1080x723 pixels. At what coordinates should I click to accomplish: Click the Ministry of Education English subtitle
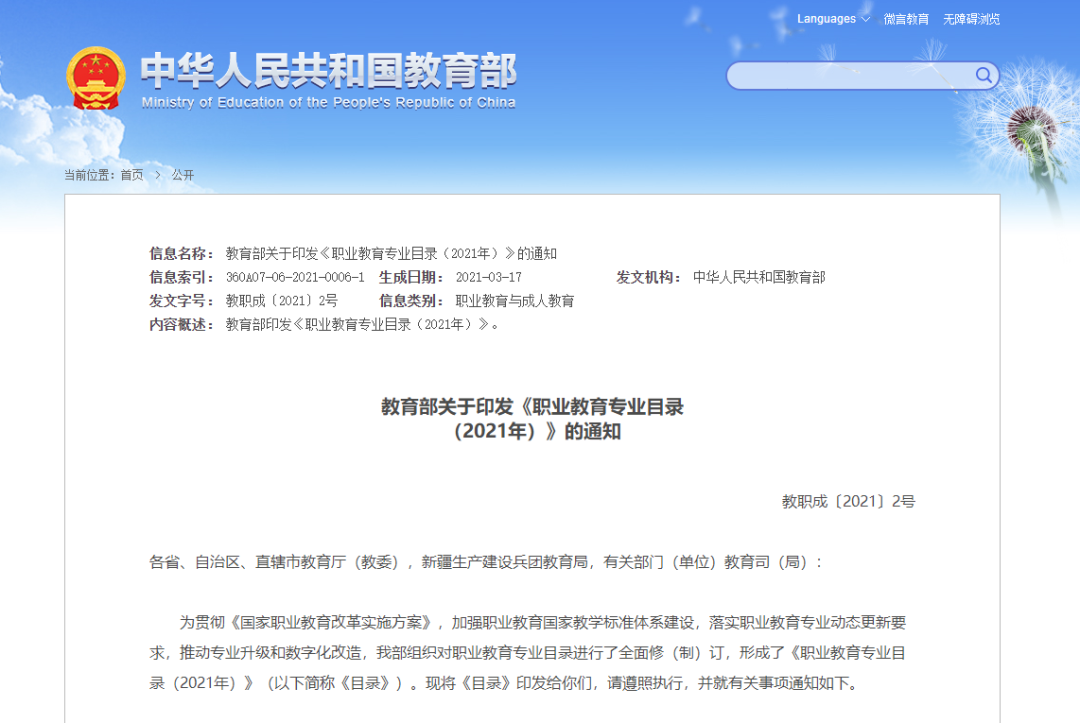(329, 103)
